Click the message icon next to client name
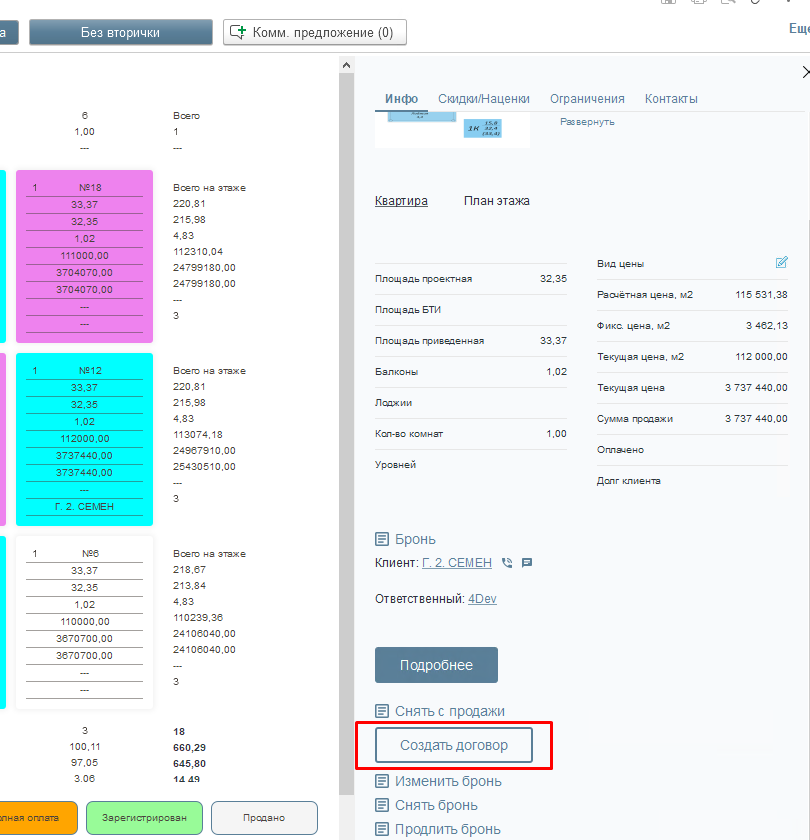The height and width of the screenshot is (840, 810). point(527,563)
